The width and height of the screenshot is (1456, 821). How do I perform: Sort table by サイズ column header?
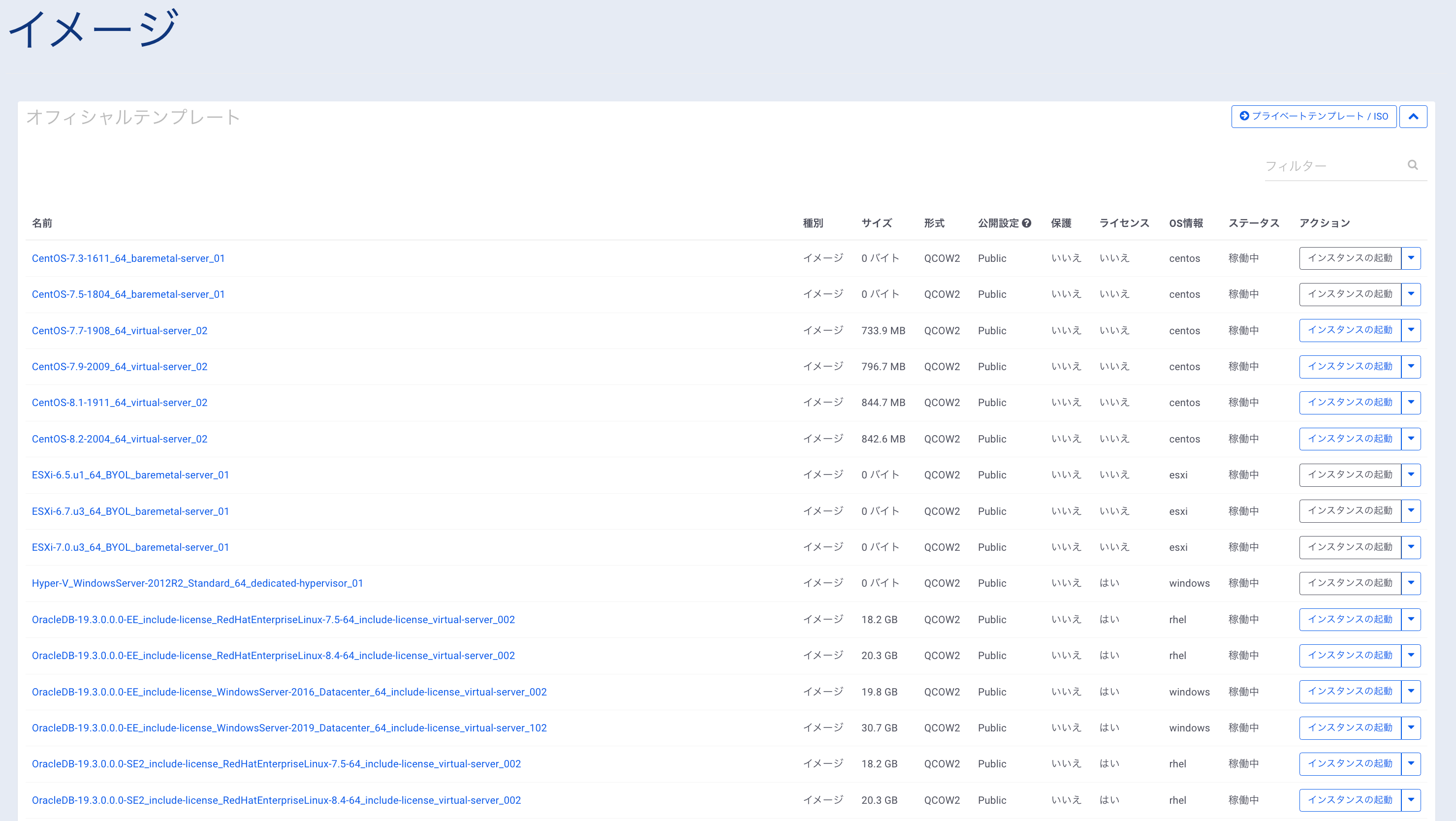[876, 223]
